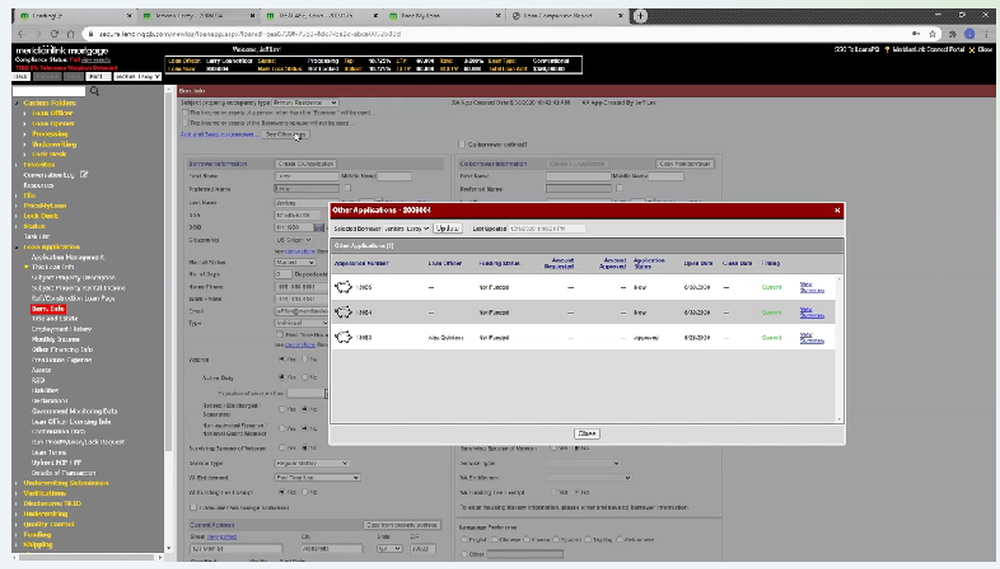Click the browser profile avatar icon
Viewport: 1000px width, 569px height.
coord(969,34)
